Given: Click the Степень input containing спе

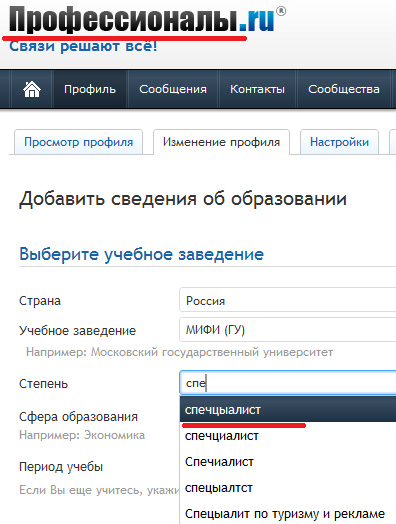Looking at the screenshot, I should (288, 383).
